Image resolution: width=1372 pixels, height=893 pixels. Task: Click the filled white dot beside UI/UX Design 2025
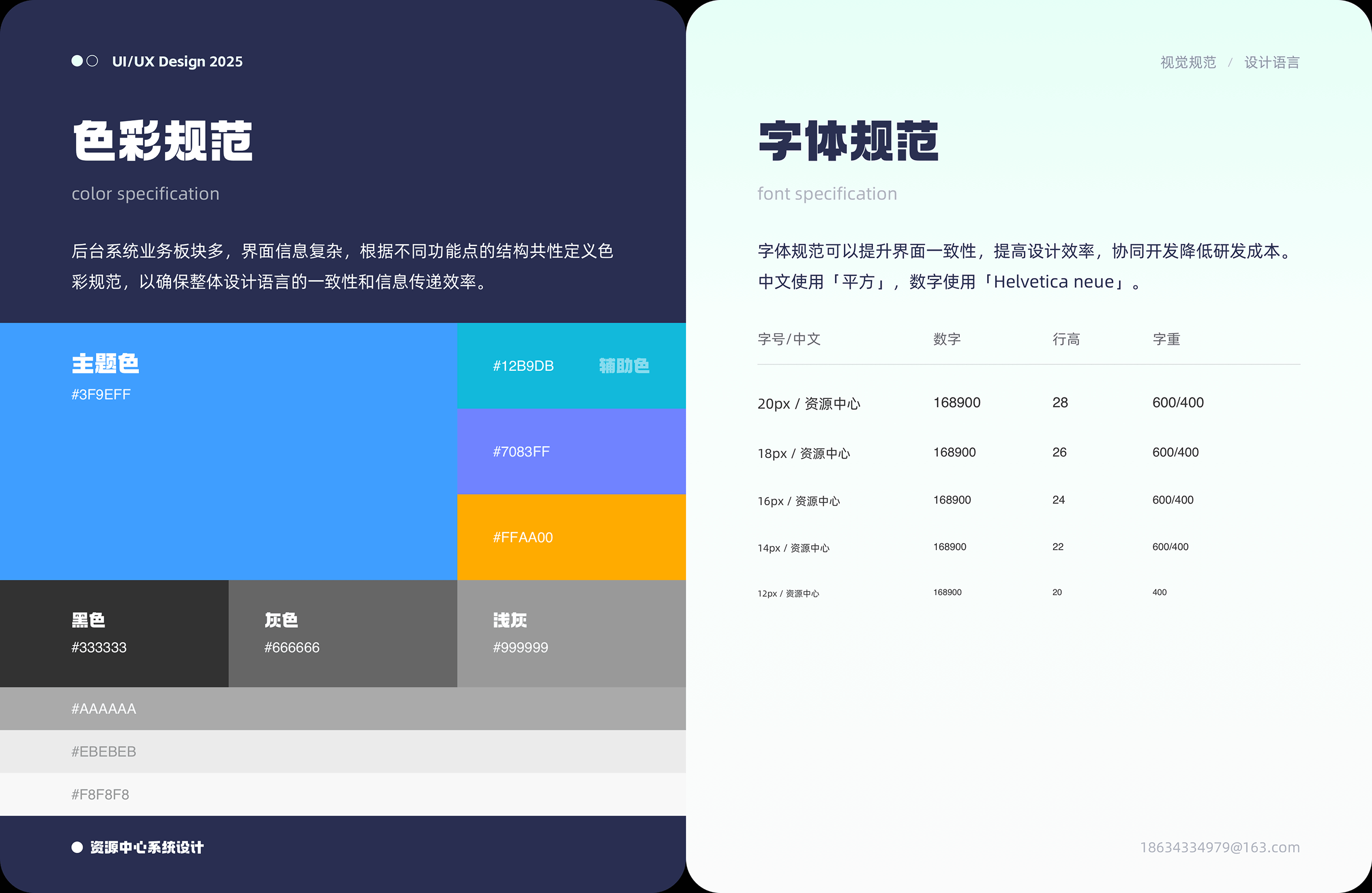point(77,61)
